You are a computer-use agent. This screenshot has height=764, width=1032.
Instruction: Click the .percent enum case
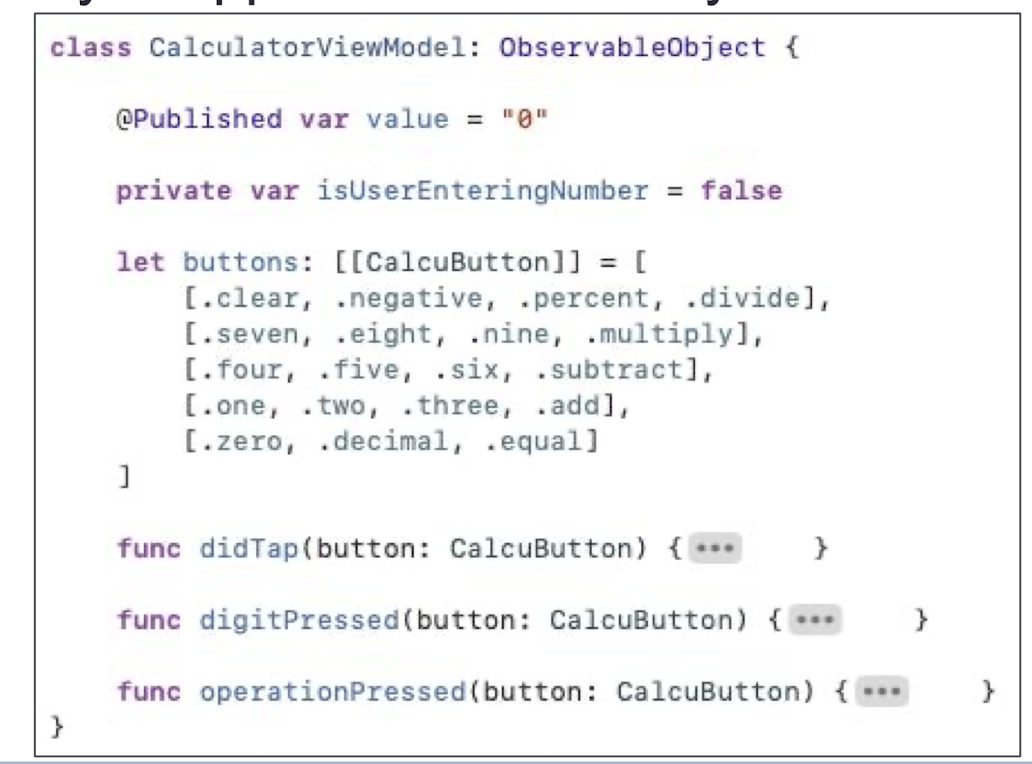coord(584,299)
